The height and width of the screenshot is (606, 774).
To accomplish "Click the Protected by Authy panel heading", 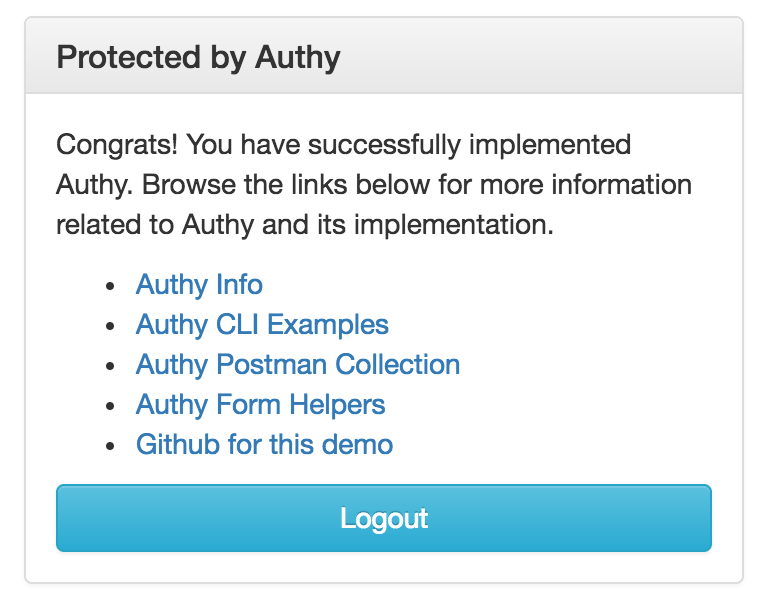I will (198, 57).
